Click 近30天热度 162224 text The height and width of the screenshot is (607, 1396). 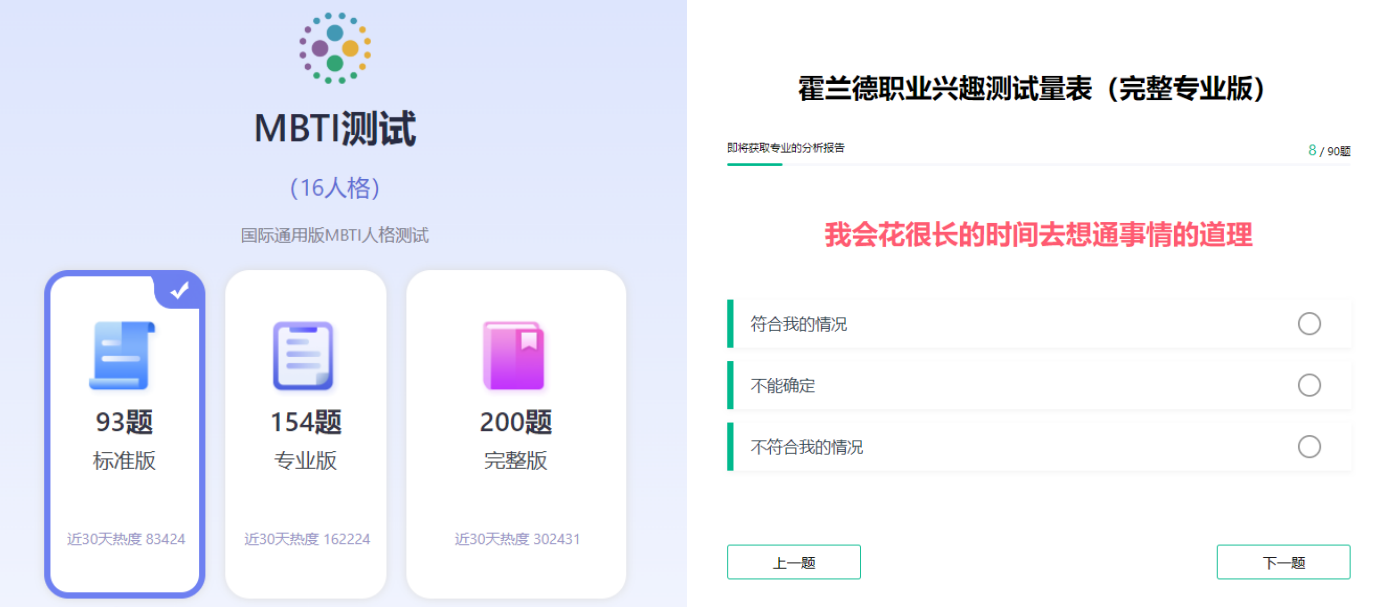click(307, 539)
